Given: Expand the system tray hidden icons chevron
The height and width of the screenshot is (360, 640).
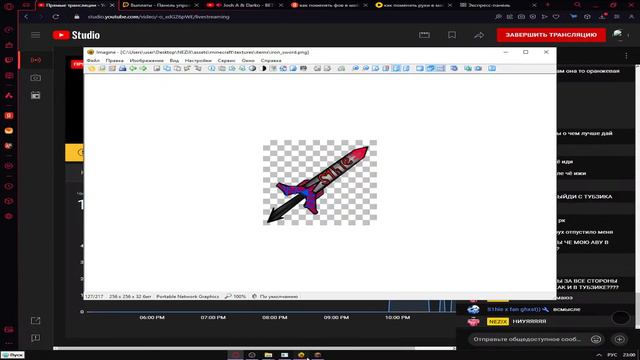Looking at the screenshot, I should [598, 355].
